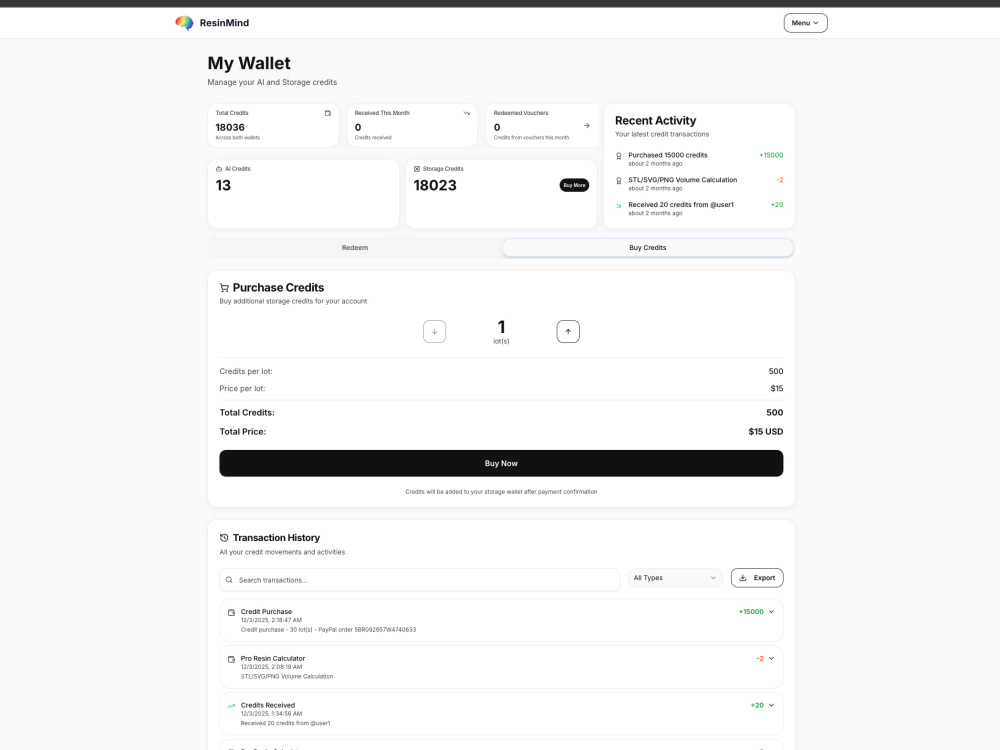Click the AI Credits icon
This screenshot has width=1000, height=750.
coord(219,169)
